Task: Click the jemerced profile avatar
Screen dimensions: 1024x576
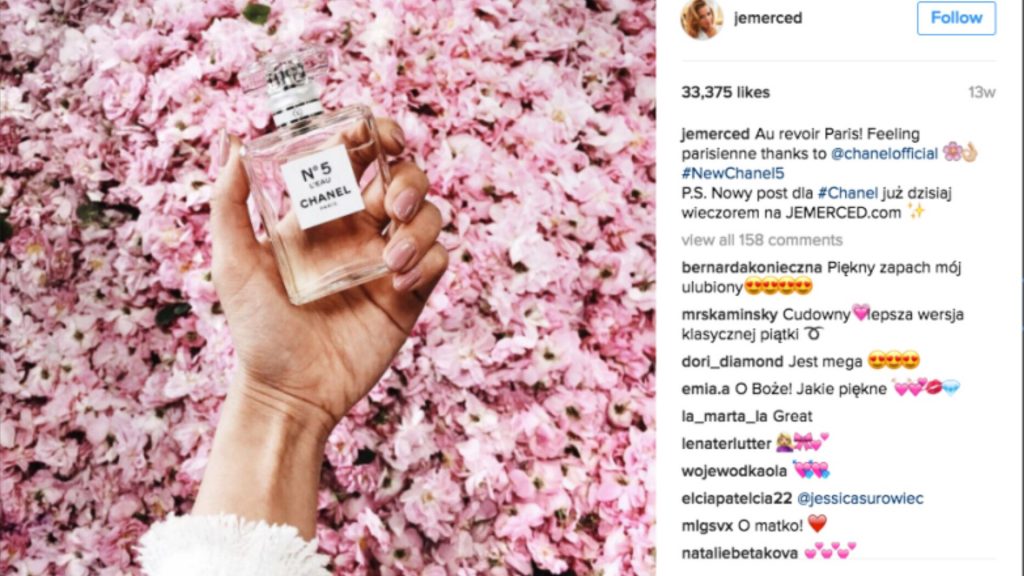Action: (x=702, y=18)
